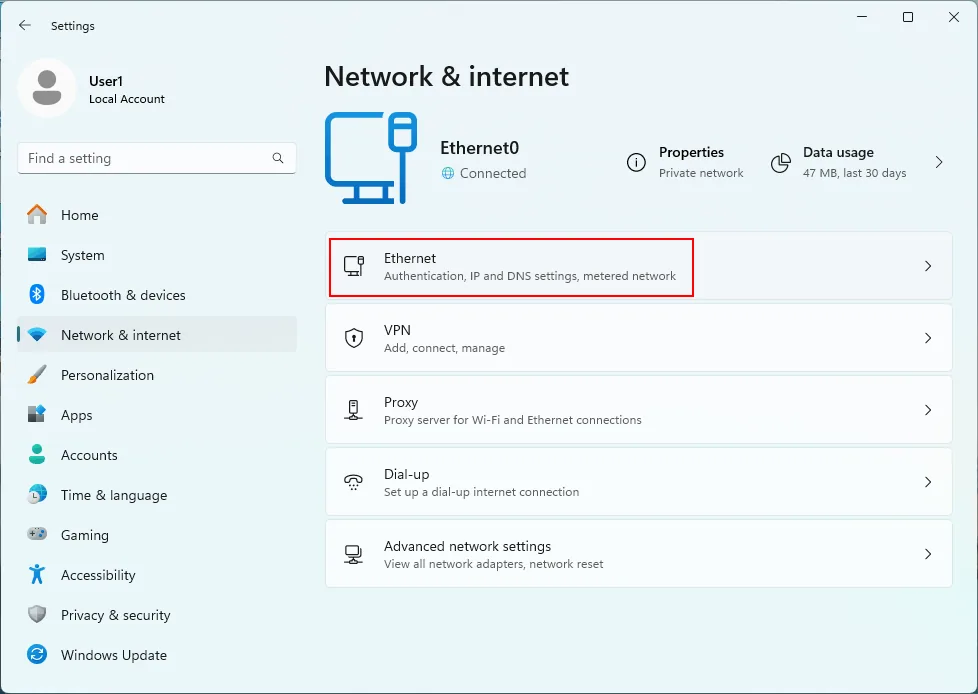Open Personalization settings

pos(157,375)
